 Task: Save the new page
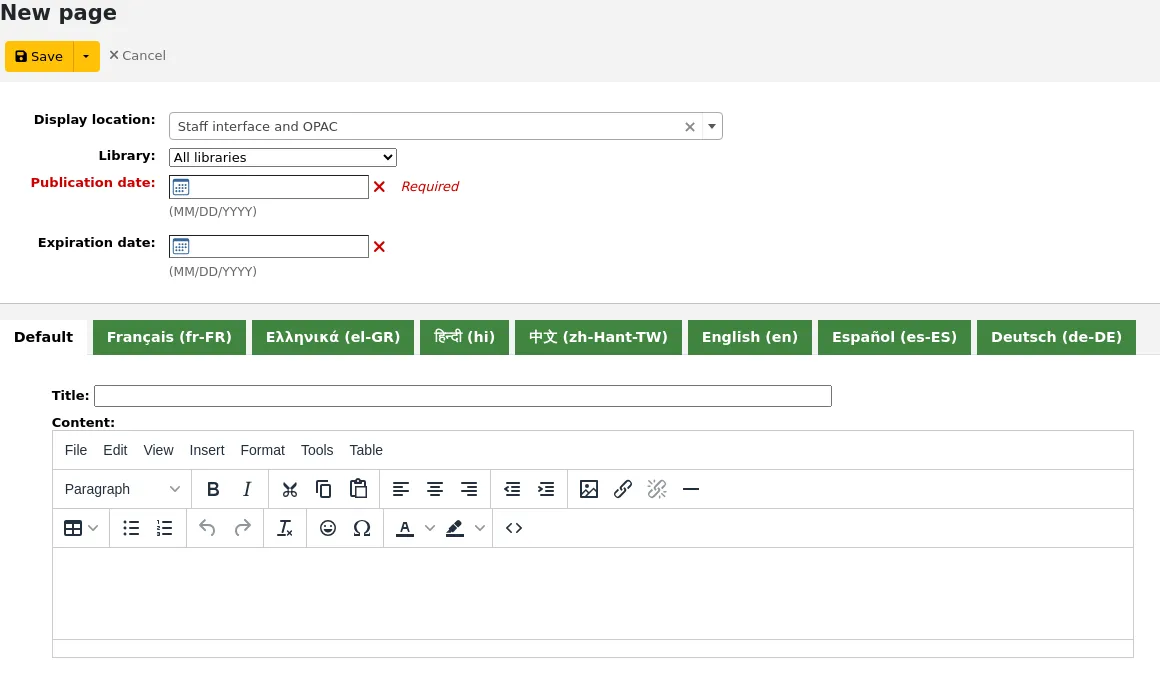coord(39,56)
